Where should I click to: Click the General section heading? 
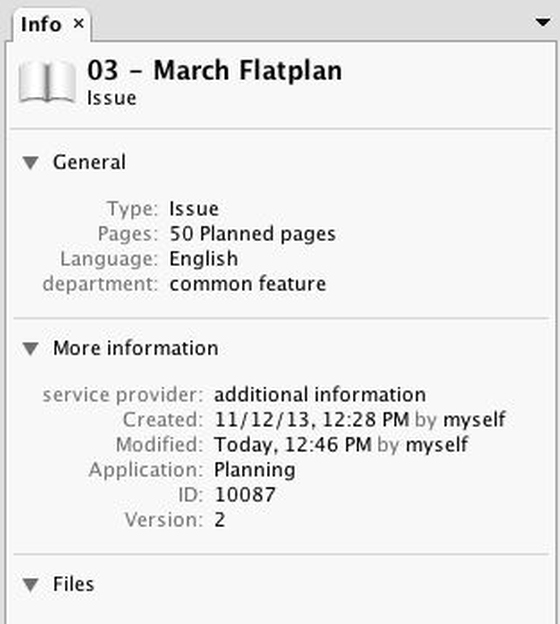(90, 162)
